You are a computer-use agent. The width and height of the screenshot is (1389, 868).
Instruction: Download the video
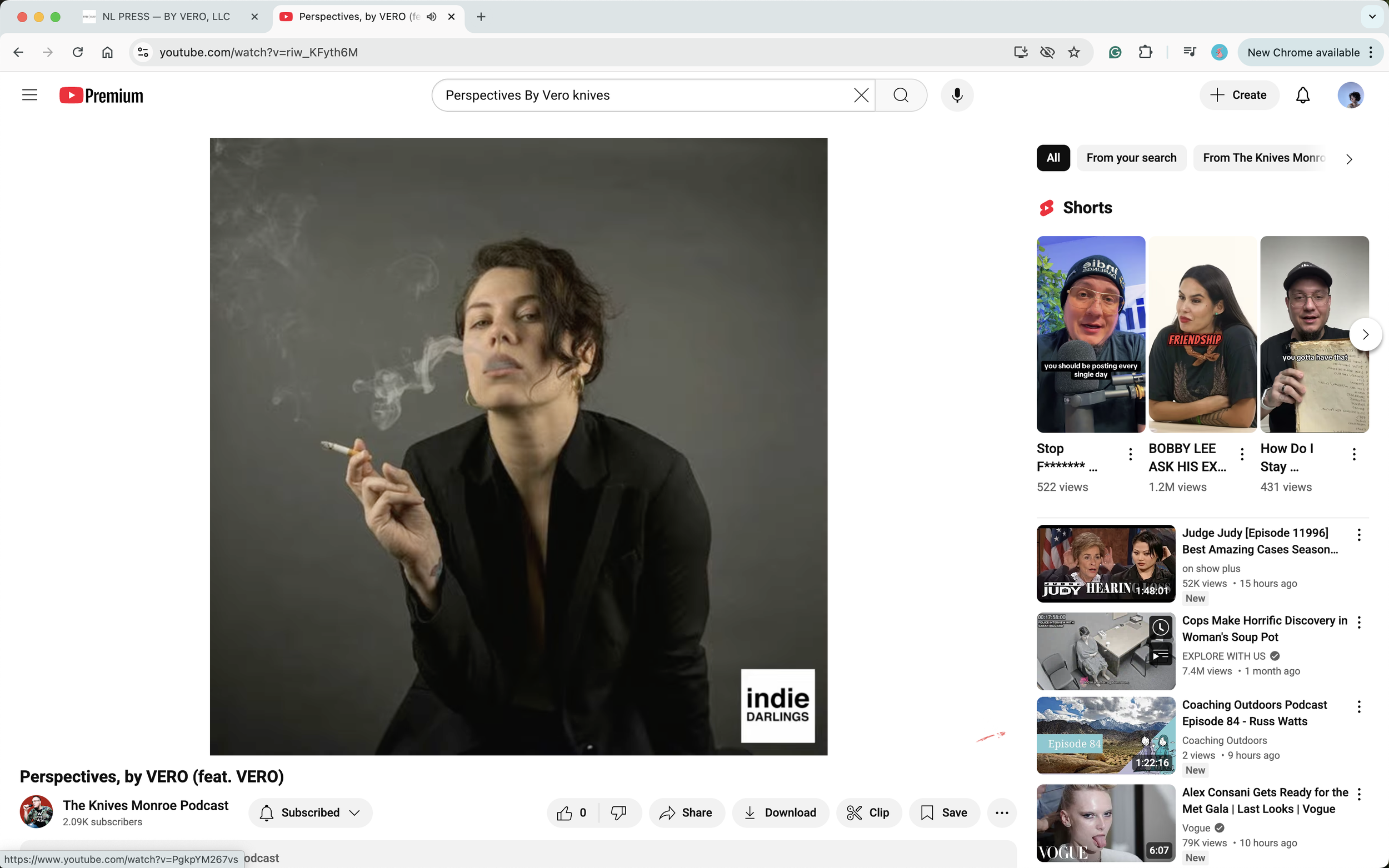point(781,812)
